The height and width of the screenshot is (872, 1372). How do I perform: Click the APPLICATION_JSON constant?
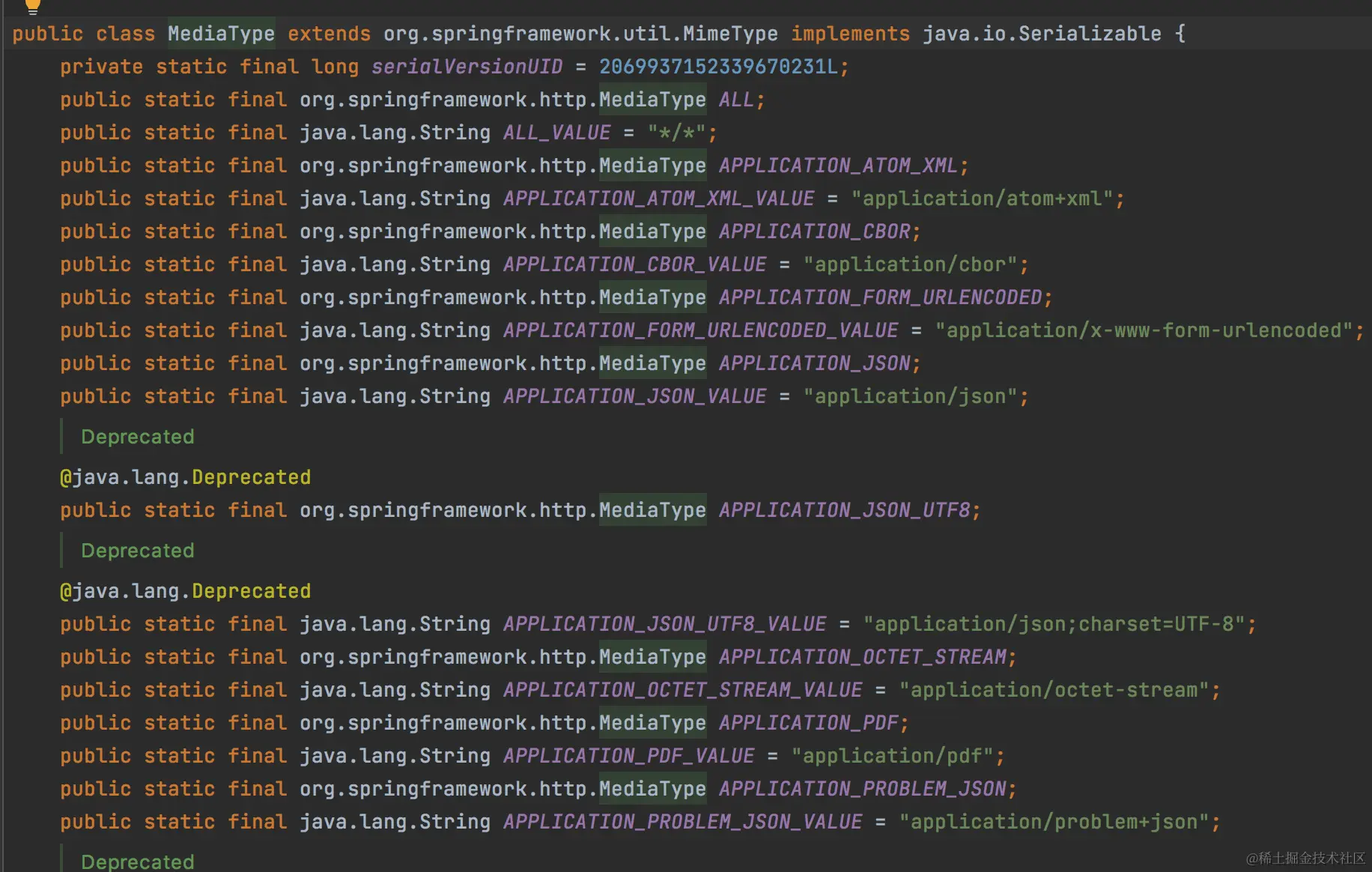click(815, 363)
